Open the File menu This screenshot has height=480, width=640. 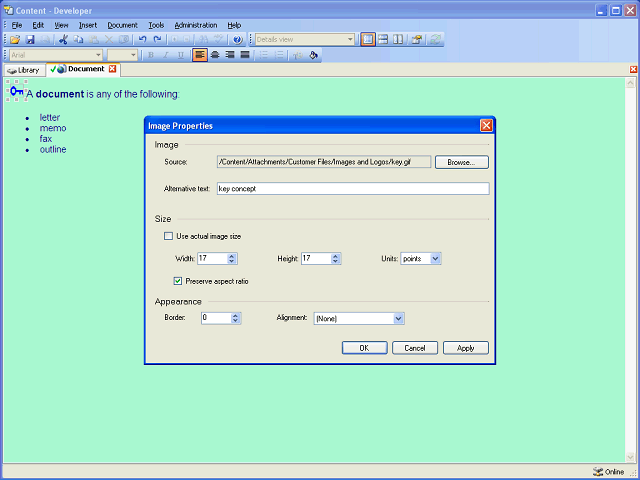click(17, 25)
